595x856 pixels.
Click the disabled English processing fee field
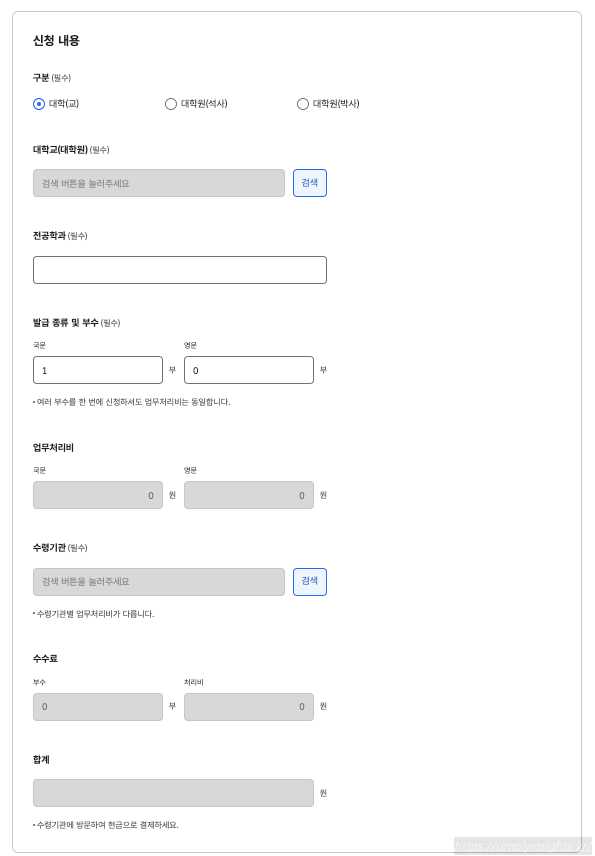(x=248, y=495)
